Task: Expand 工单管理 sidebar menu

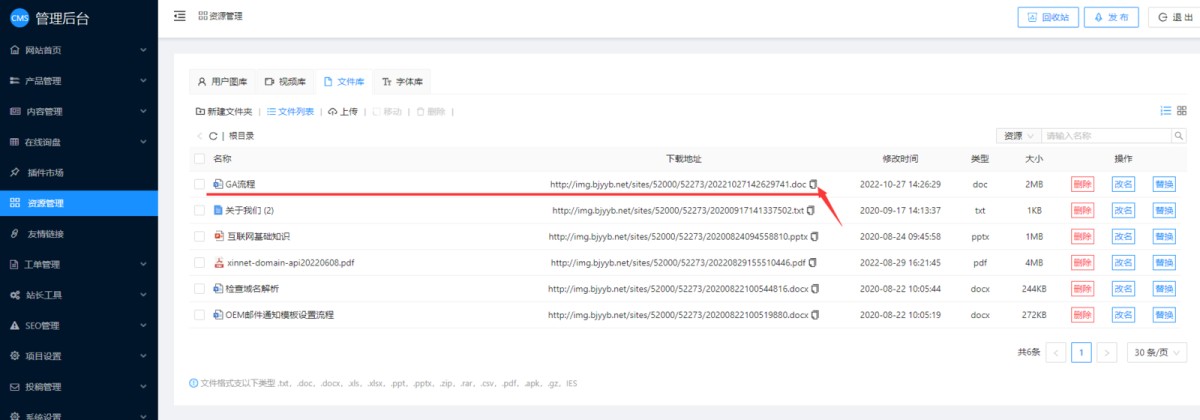Action: click(x=79, y=265)
